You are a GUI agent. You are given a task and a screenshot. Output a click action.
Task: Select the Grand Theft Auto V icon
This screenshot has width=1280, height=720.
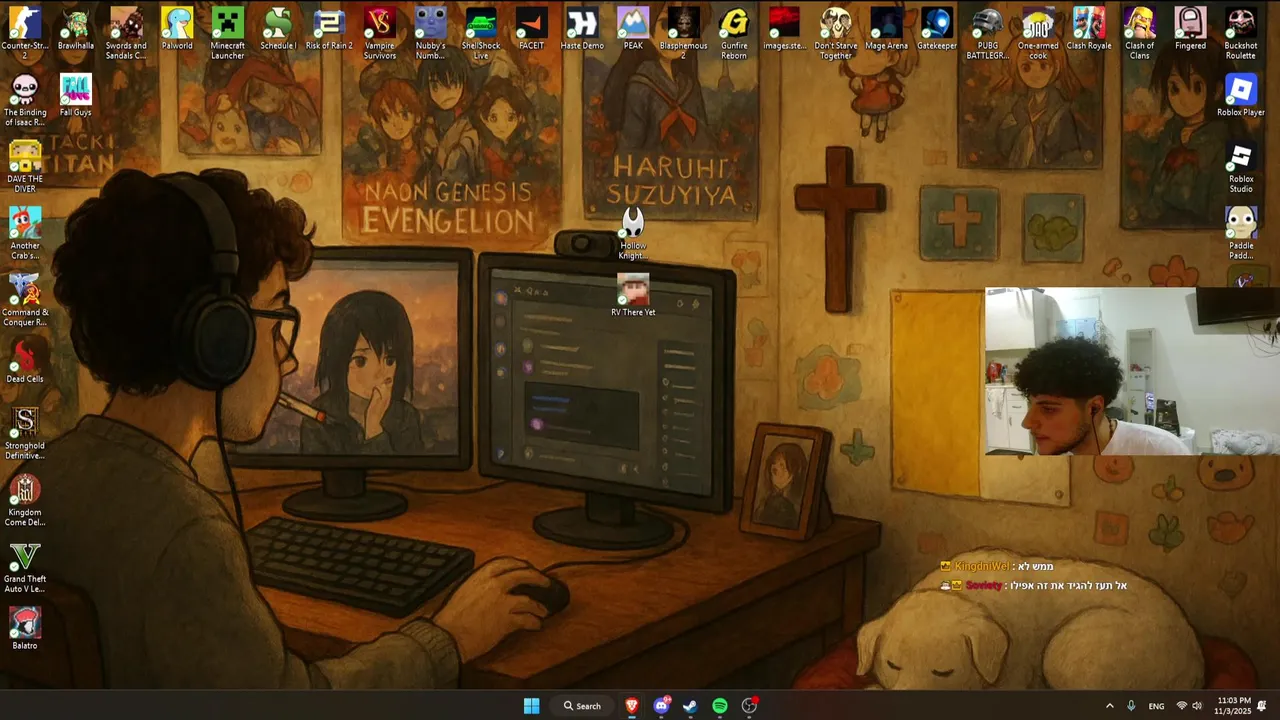click(25, 567)
